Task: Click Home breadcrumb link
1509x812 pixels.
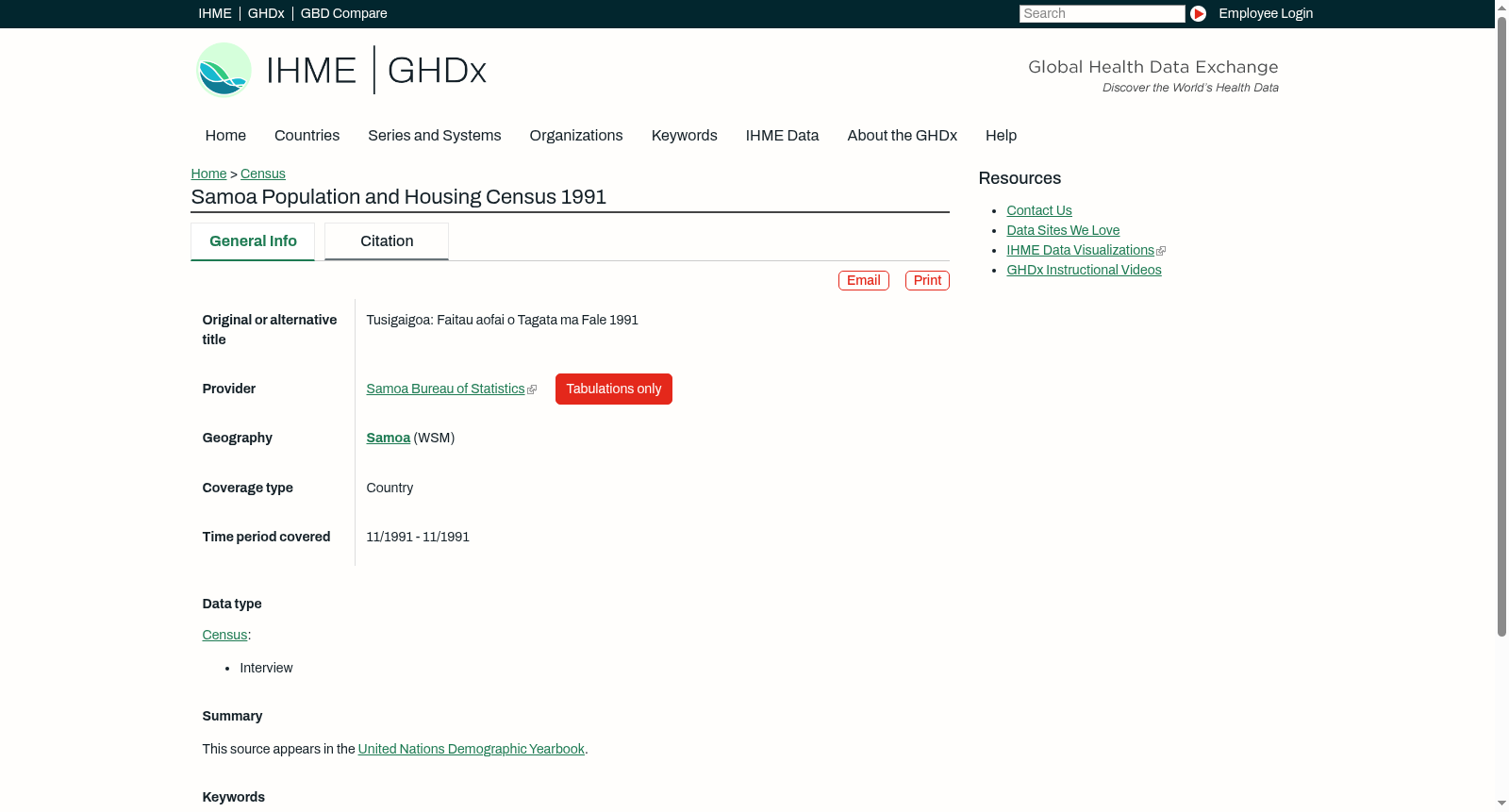Action: (x=208, y=174)
